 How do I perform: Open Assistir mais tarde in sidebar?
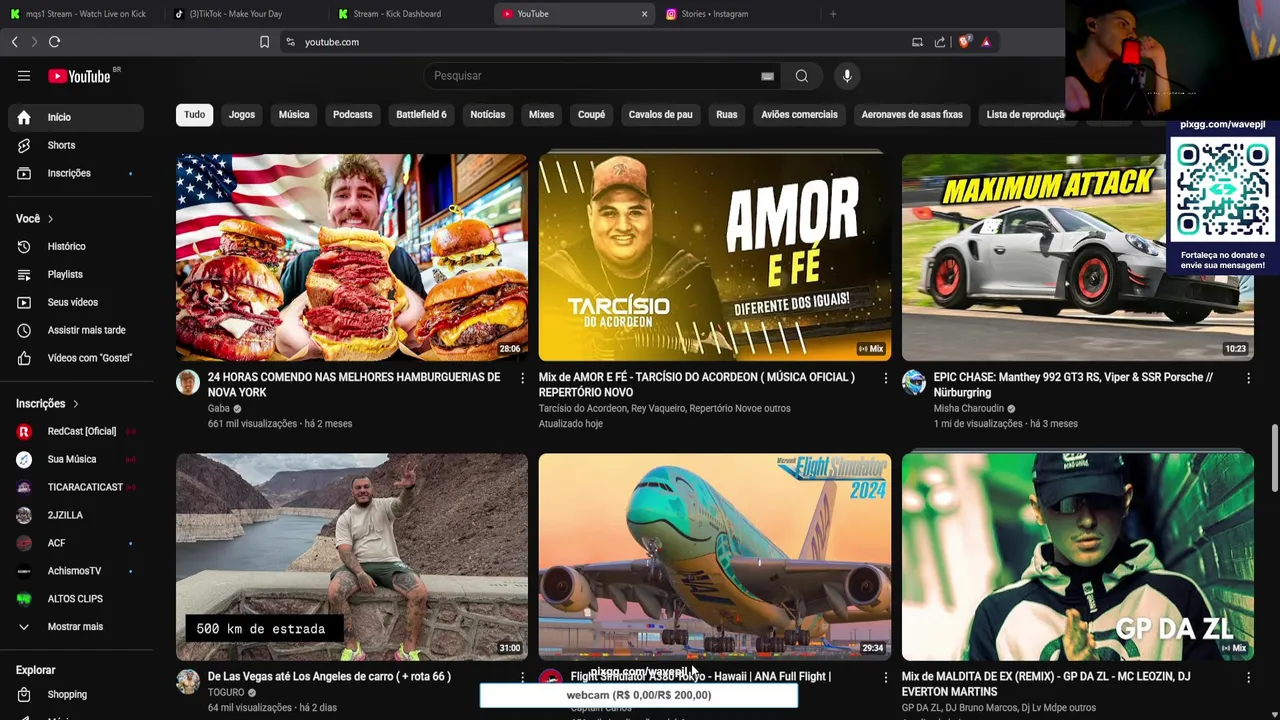(76, 330)
